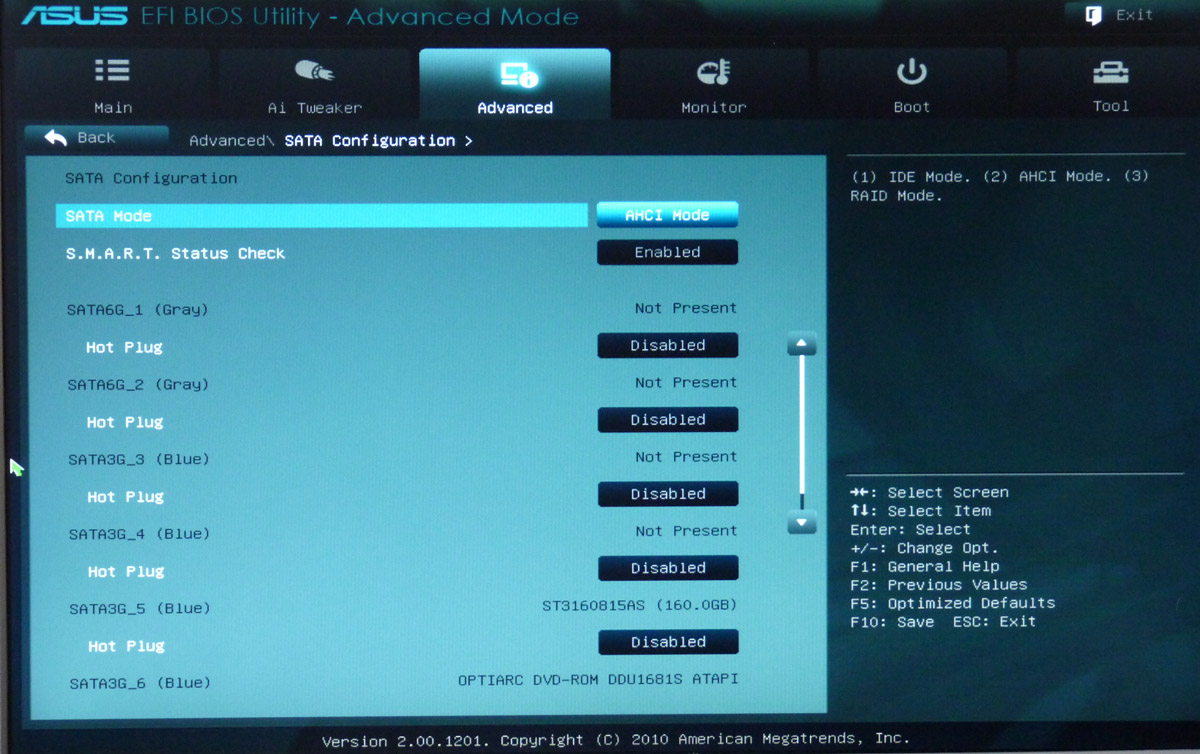
Task: Select the S.M.A.R.T. Status Check label
Action: point(175,253)
